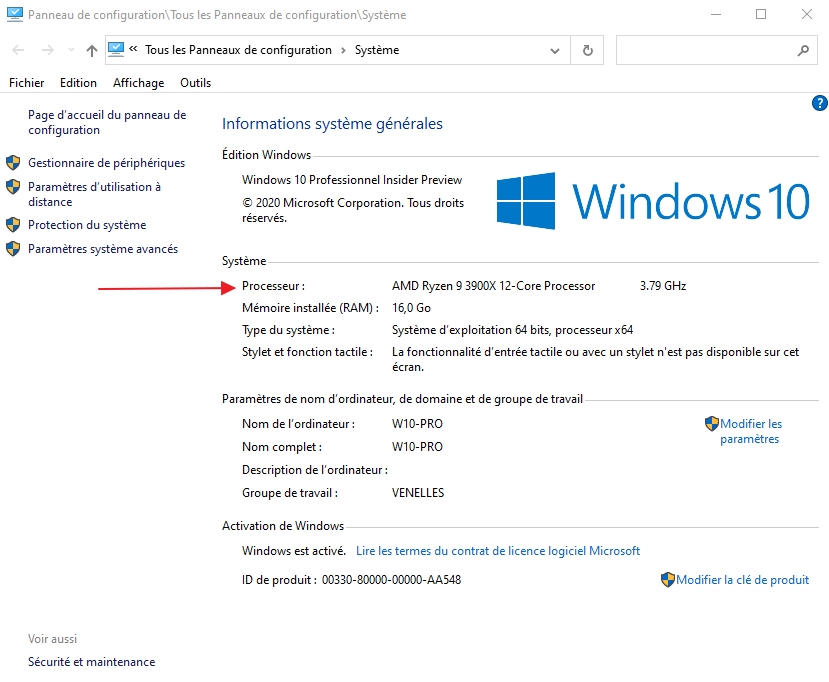
Task: Click 'Modifier les paramètres' link
Action: click(x=751, y=431)
